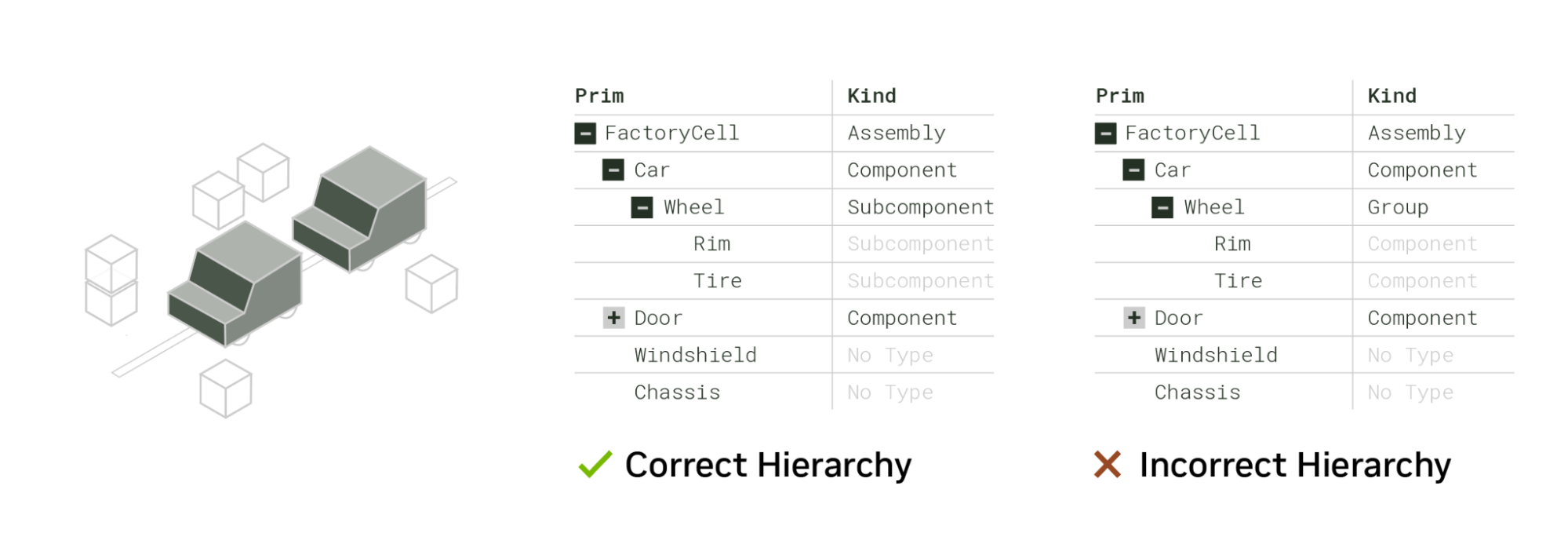Image resolution: width=1568 pixels, height=544 pixels.
Task: Click the front car in the illustration
Action: coord(235,283)
